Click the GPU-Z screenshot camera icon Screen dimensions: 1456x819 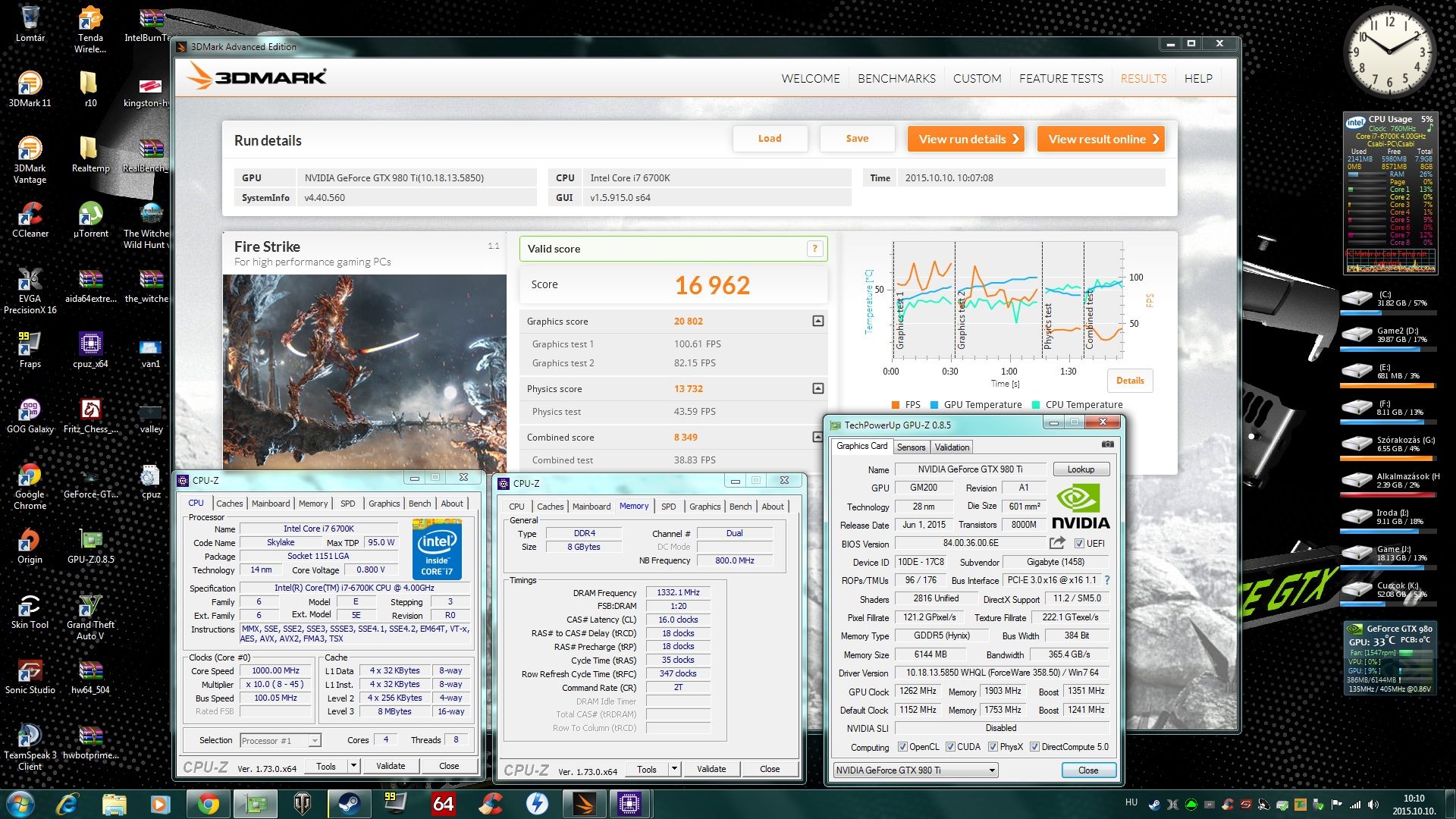1108,444
